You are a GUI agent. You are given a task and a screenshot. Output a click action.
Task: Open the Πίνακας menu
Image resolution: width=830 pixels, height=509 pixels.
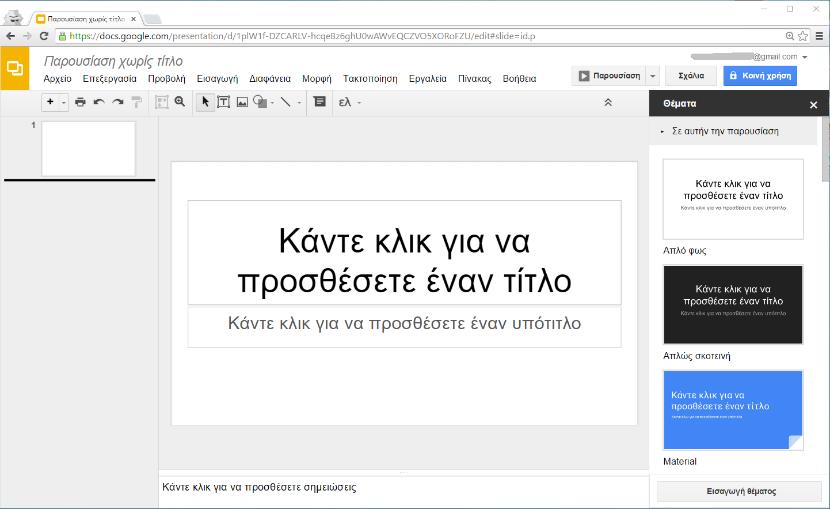coord(474,78)
